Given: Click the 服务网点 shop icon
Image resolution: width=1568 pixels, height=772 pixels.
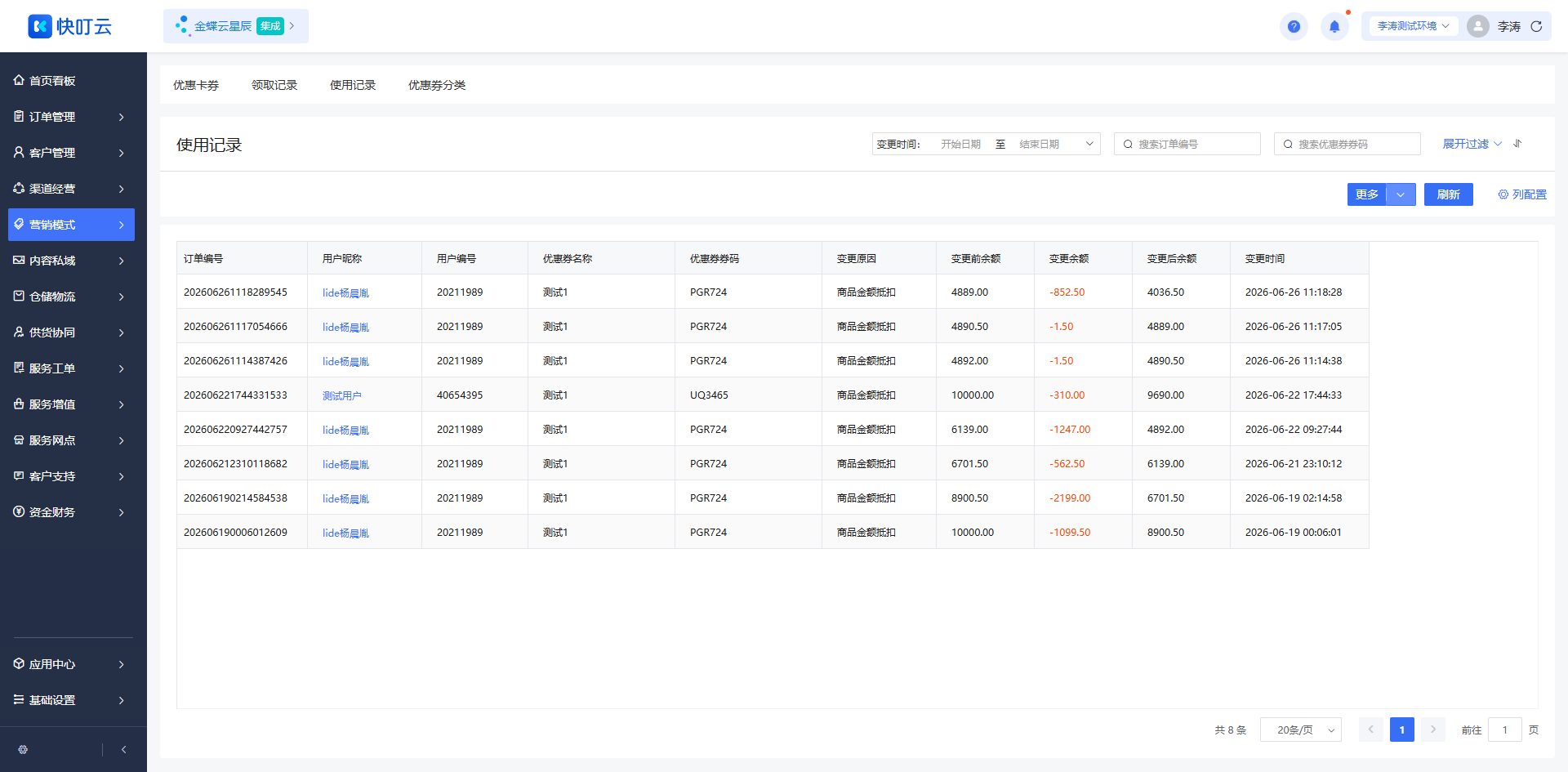Looking at the screenshot, I should [19, 440].
